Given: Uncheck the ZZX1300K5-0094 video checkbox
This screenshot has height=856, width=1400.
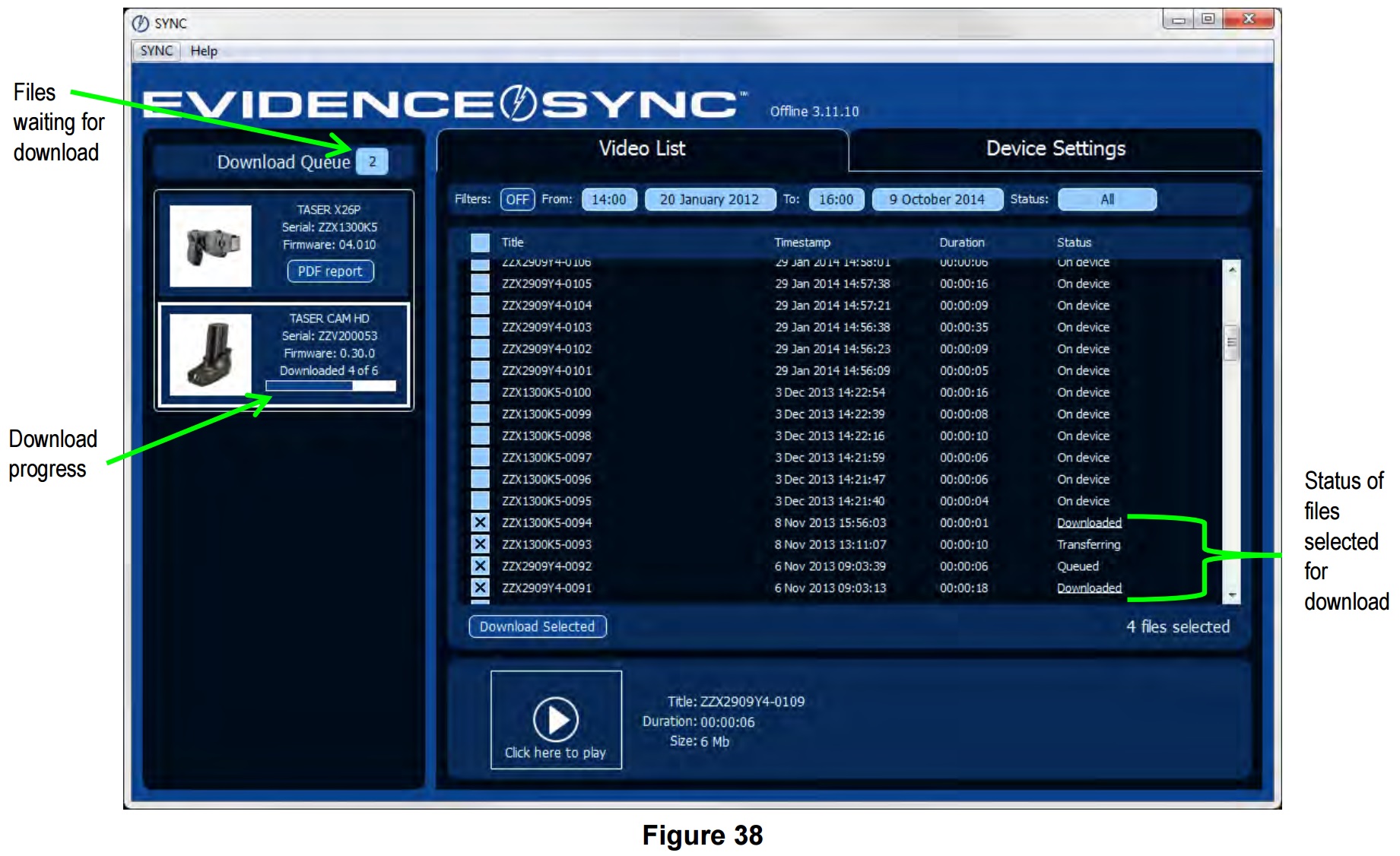Looking at the screenshot, I should [x=480, y=523].
